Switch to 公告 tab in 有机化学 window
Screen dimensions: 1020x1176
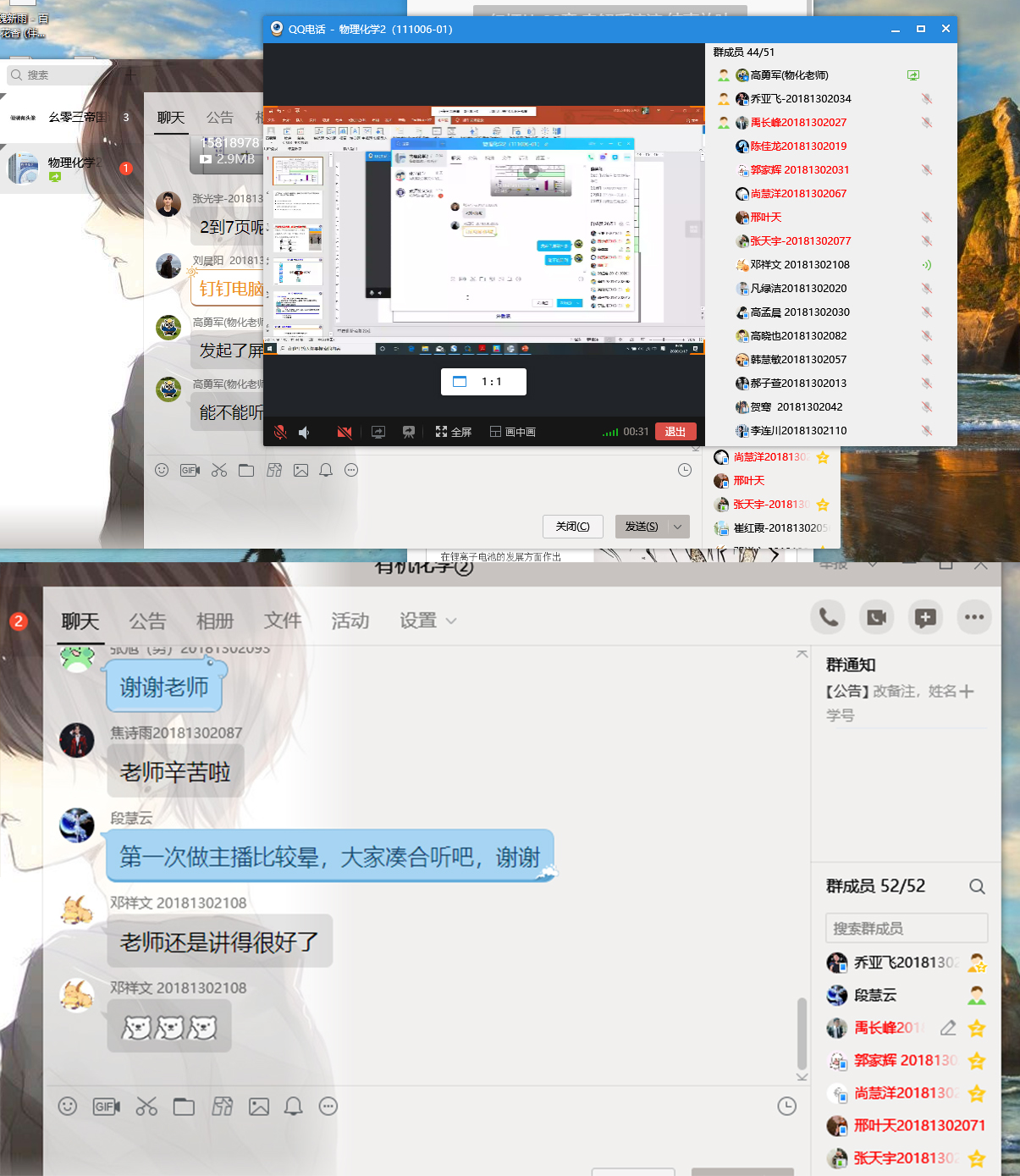click(147, 621)
